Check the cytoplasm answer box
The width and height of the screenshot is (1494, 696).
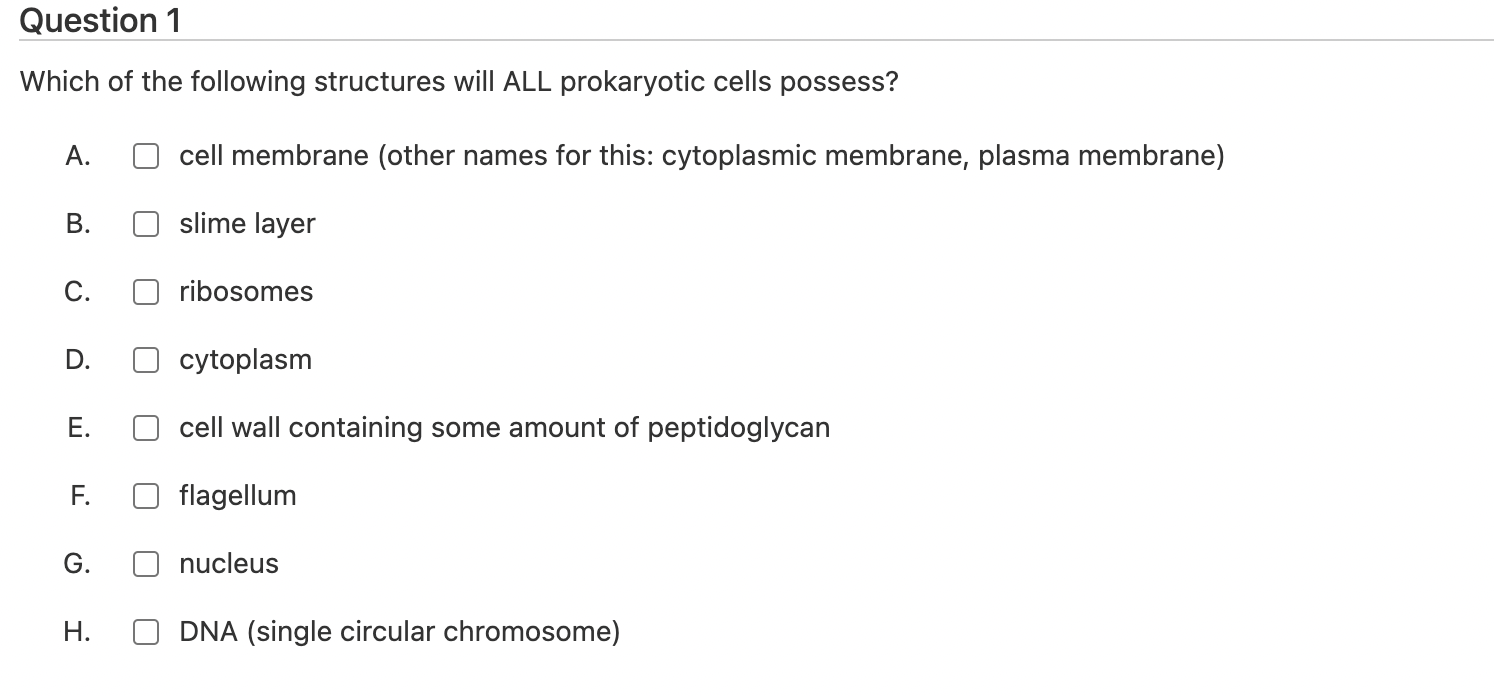coord(146,360)
